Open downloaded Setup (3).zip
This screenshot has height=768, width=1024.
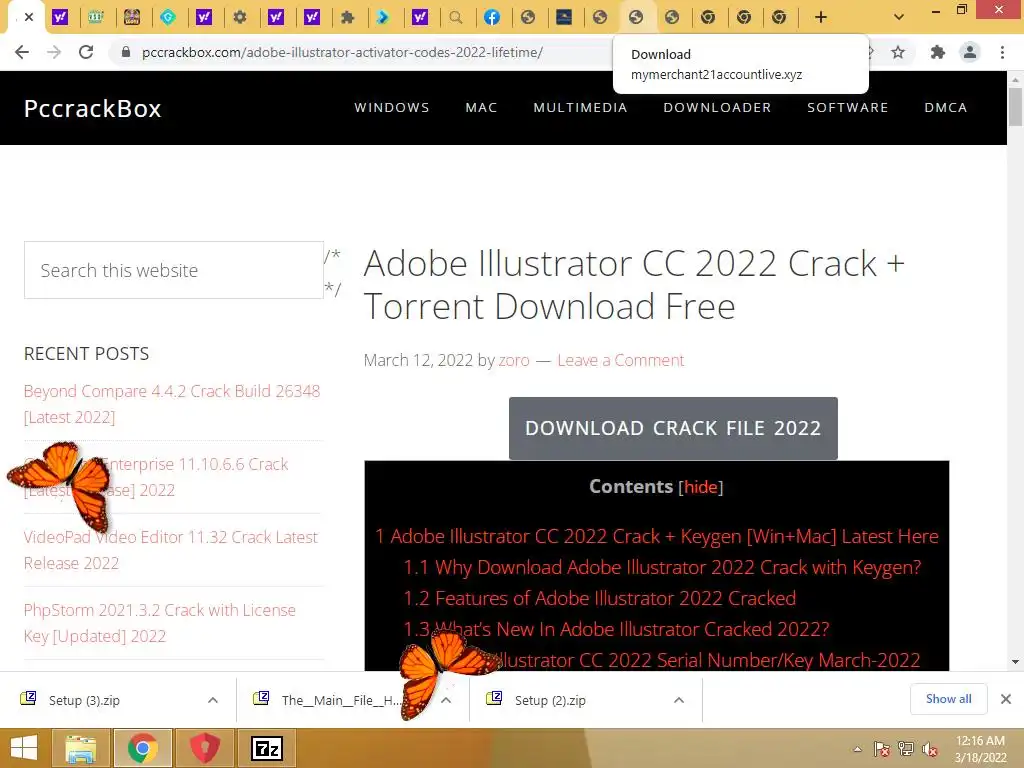point(84,700)
